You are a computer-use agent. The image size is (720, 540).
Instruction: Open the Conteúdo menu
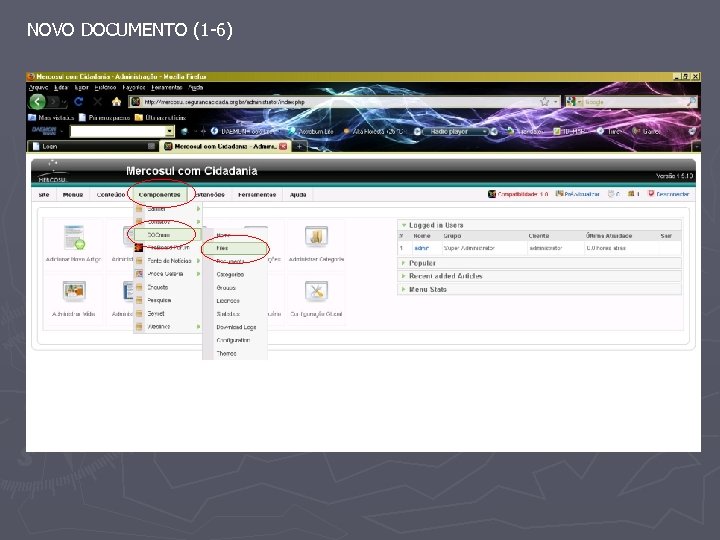111,195
